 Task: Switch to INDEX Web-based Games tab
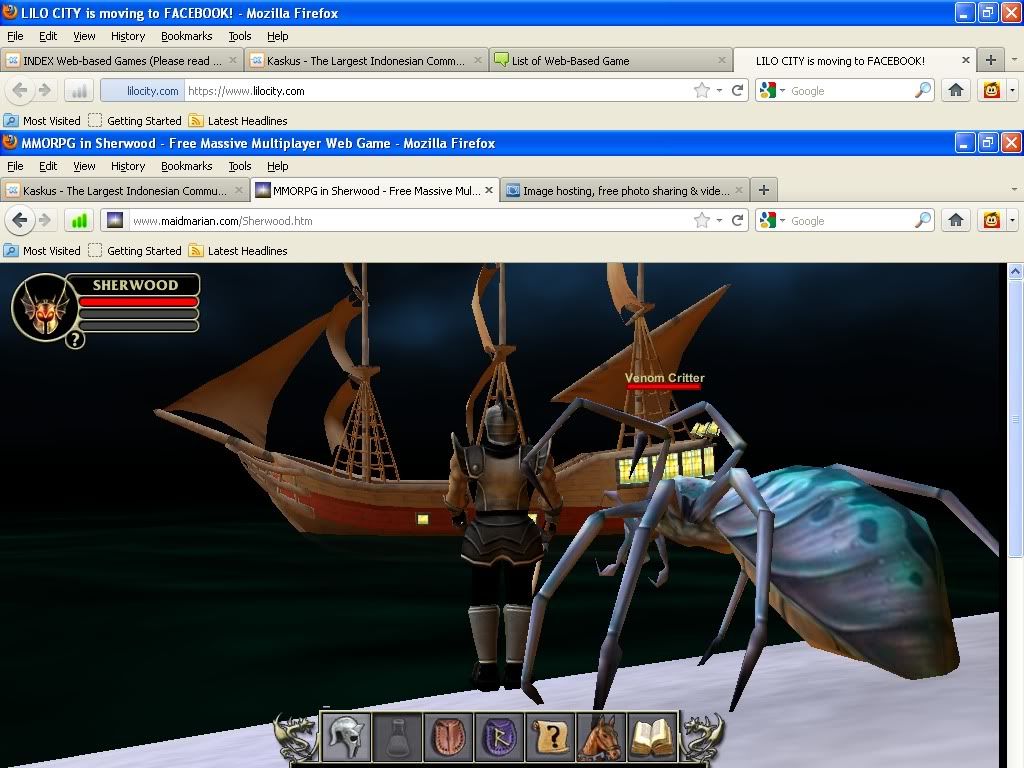click(121, 61)
